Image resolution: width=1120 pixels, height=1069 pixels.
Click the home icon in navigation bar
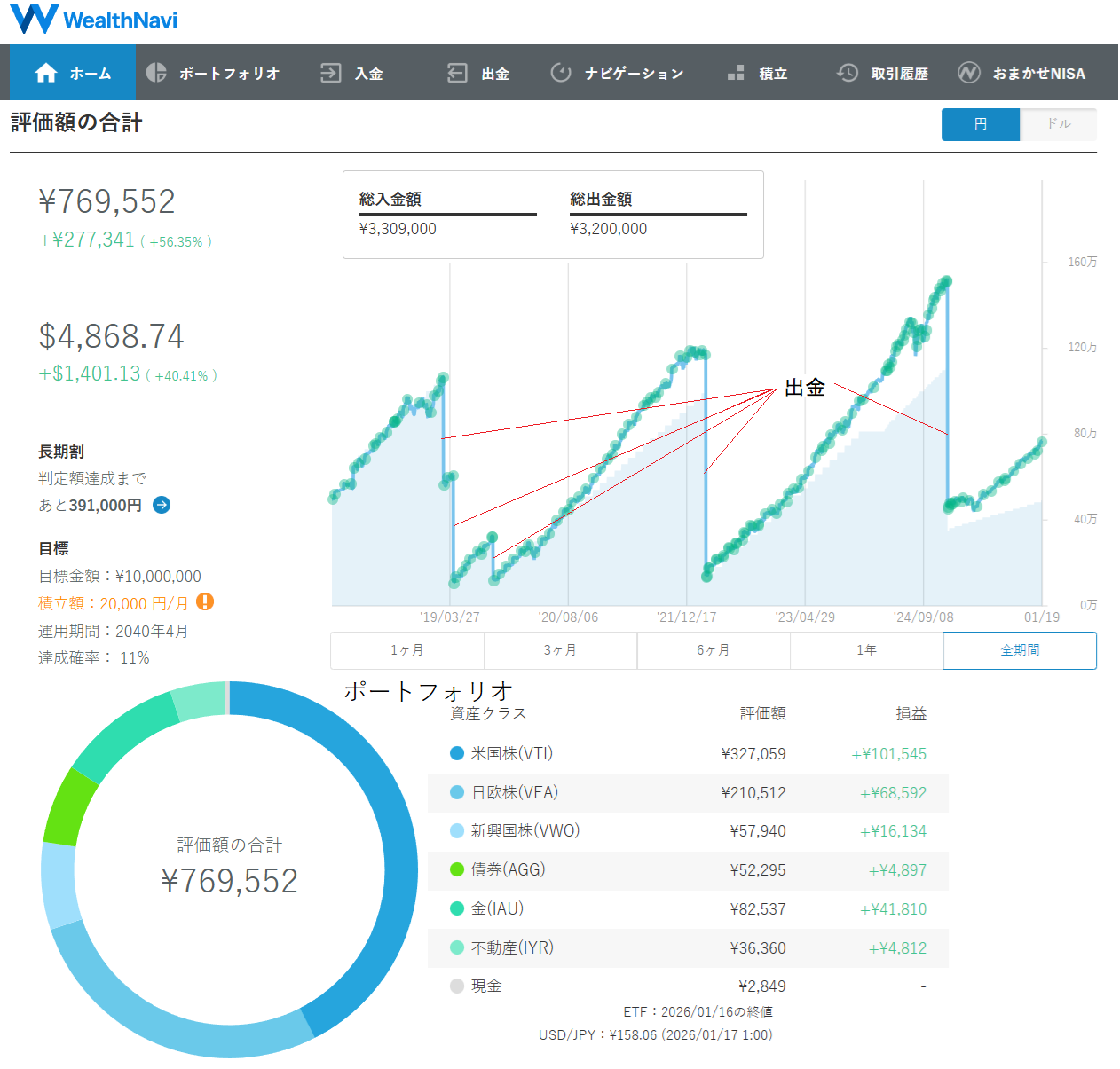click(46, 74)
